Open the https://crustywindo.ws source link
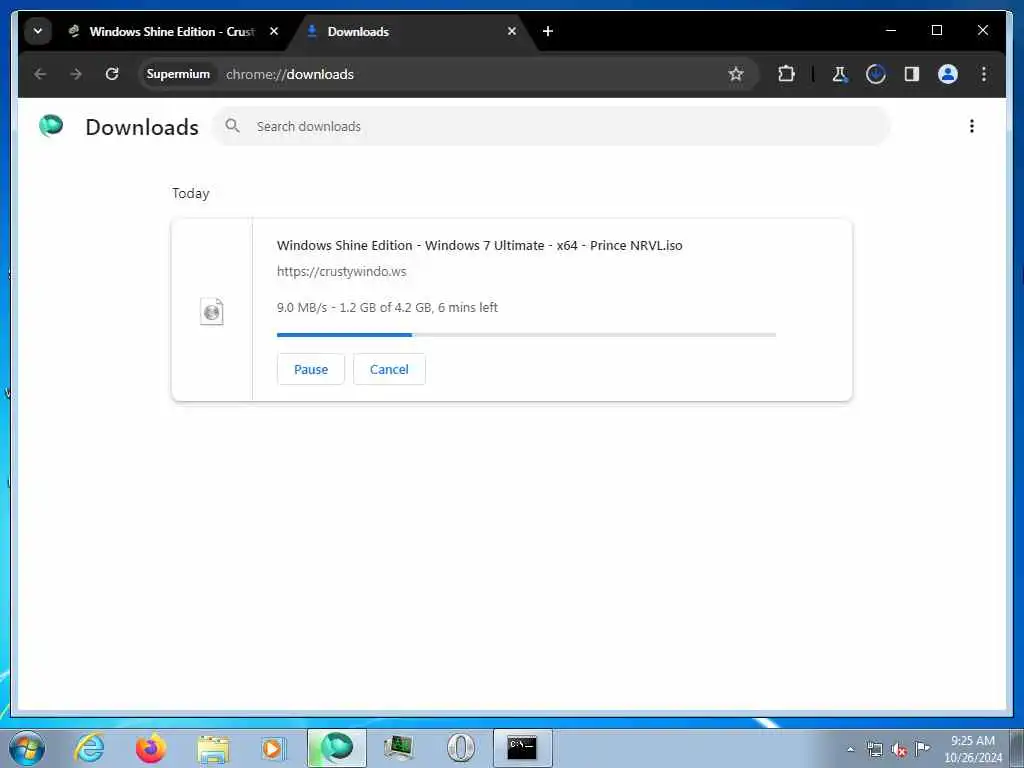This screenshot has height=768, width=1024. coord(342,271)
